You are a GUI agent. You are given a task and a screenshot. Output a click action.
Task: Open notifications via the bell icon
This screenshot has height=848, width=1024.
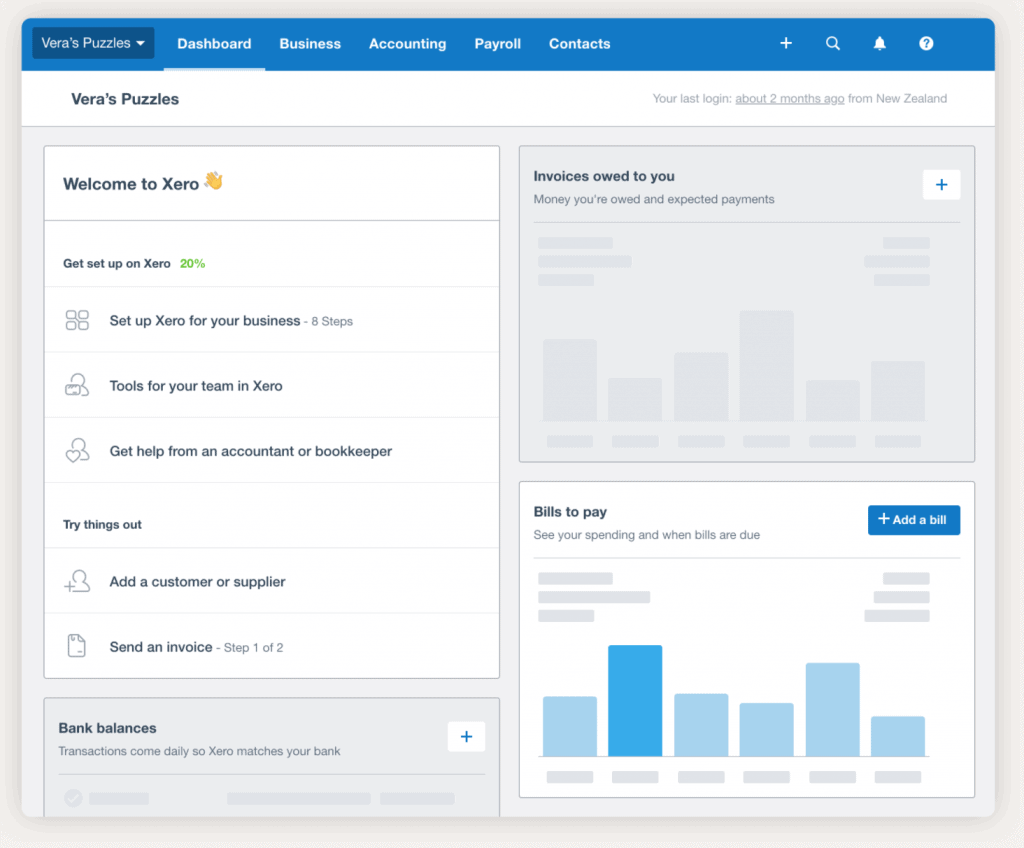click(879, 43)
